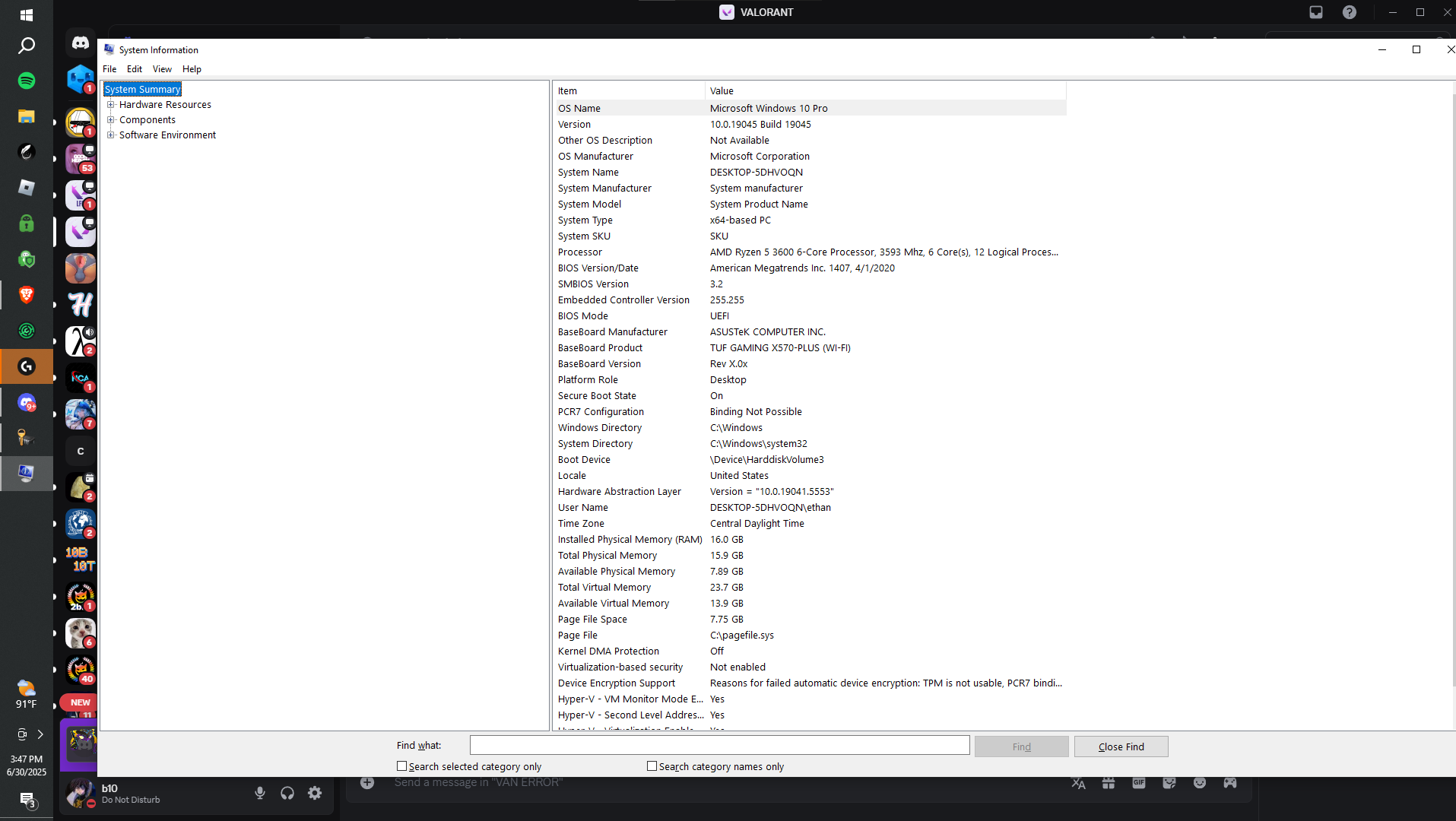The height and width of the screenshot is (821, 1456).
Task: Open the Discord translate icon in message bar
Action: pos(1078,783)
